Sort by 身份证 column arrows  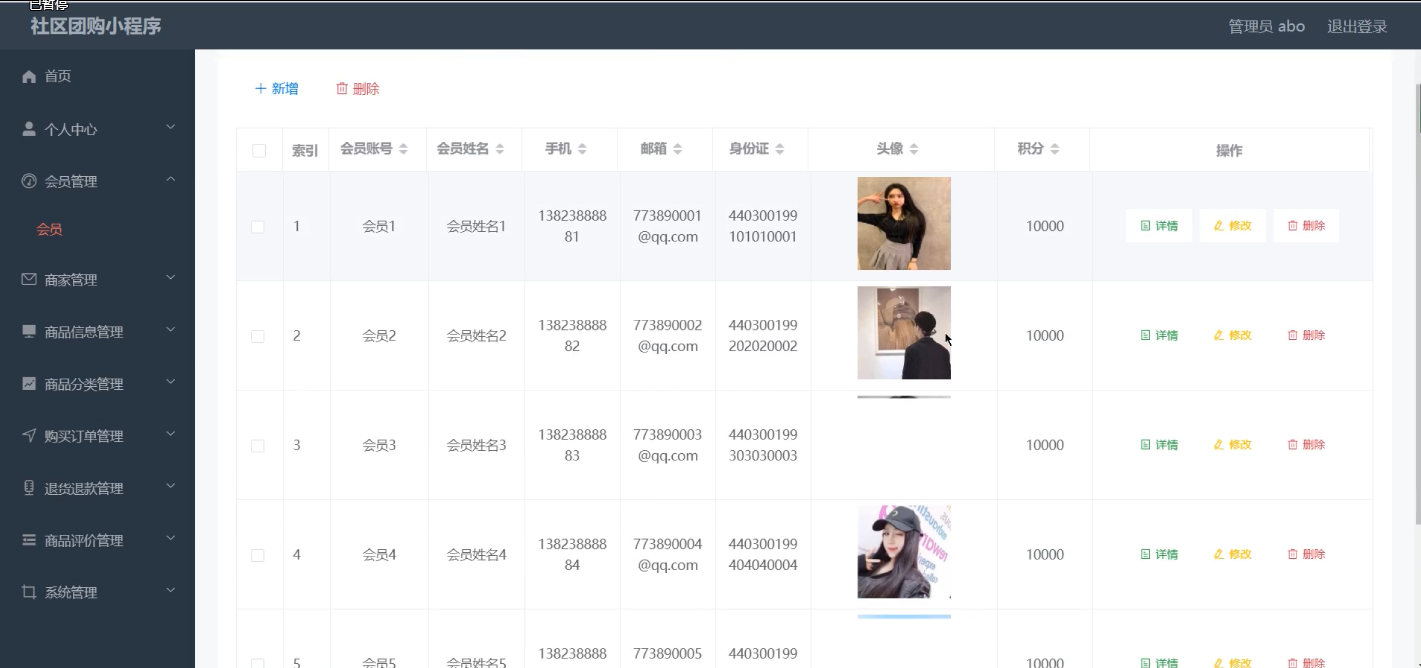click(779, 149)
